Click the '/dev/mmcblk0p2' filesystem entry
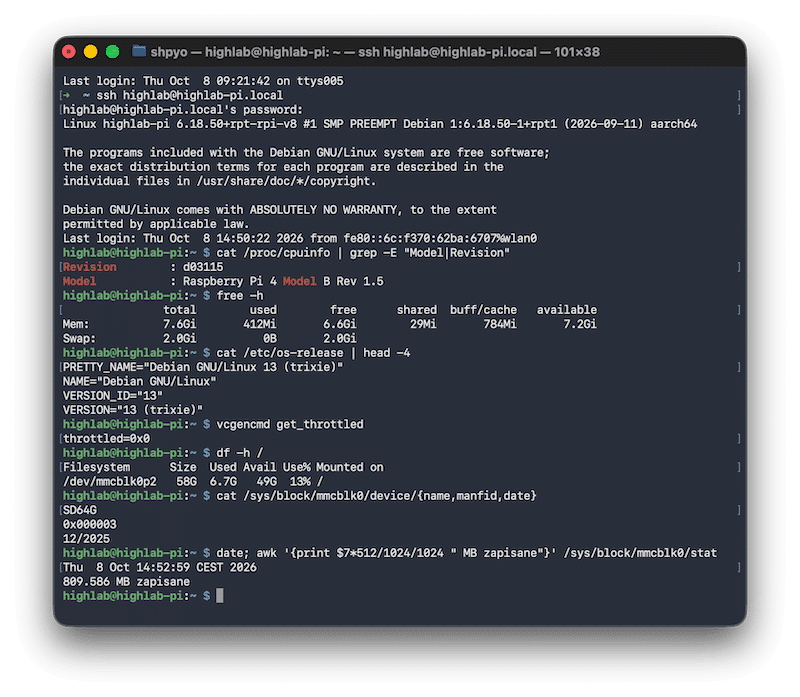800x697 pixels. [x=110, y=481]
